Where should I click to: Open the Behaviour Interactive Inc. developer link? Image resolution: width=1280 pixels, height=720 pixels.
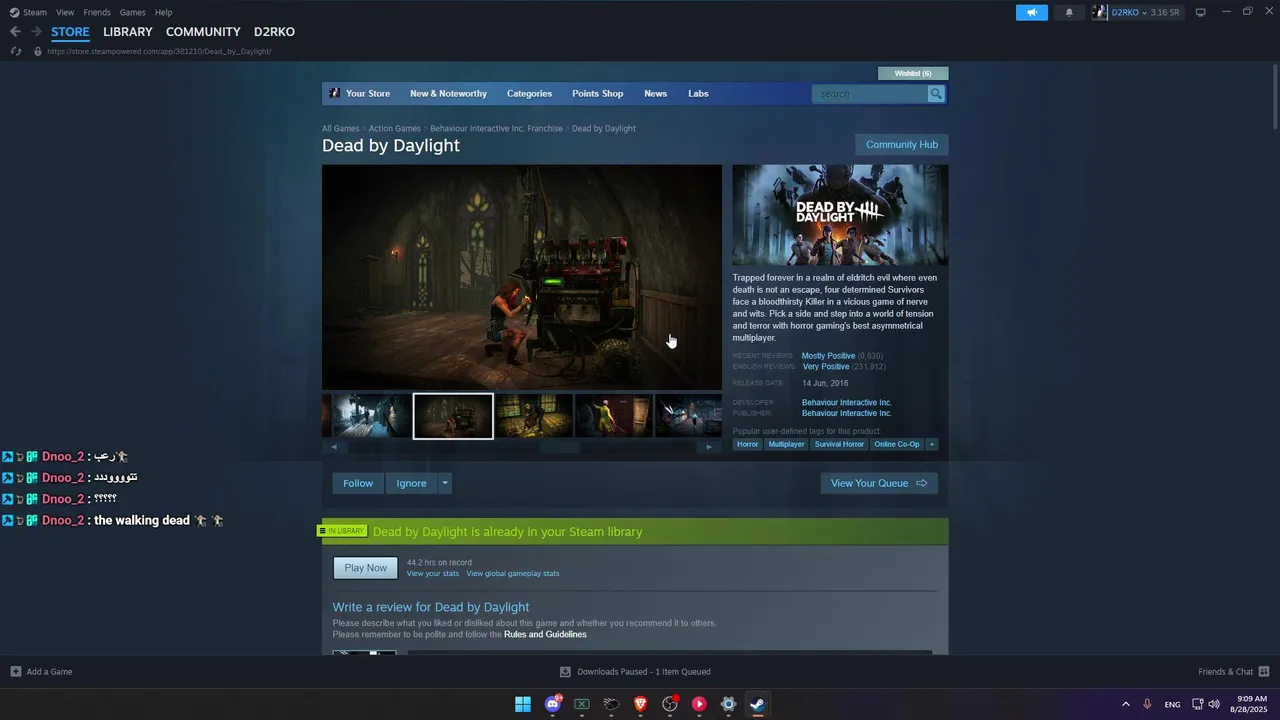(846, 402)
